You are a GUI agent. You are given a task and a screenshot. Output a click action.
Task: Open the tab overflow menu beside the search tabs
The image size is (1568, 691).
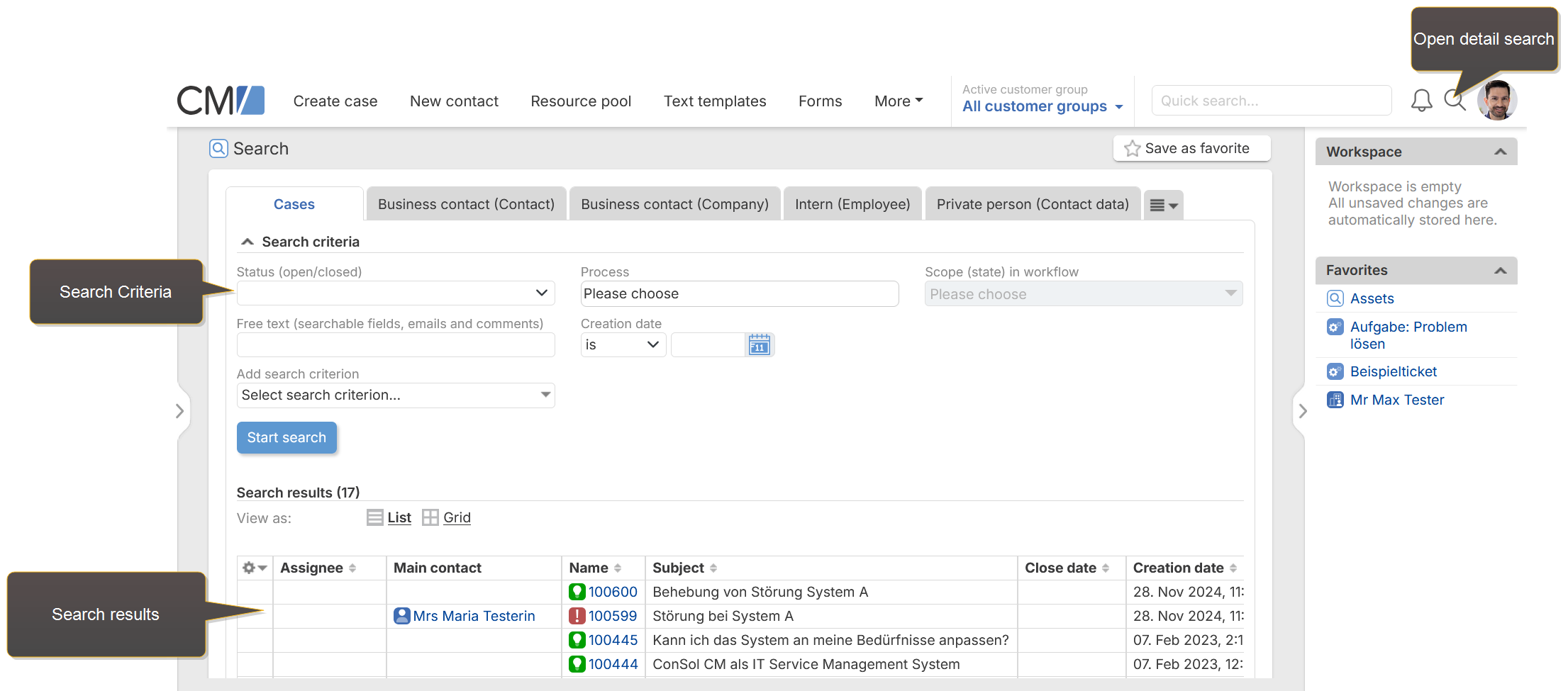click(1163, 204)
